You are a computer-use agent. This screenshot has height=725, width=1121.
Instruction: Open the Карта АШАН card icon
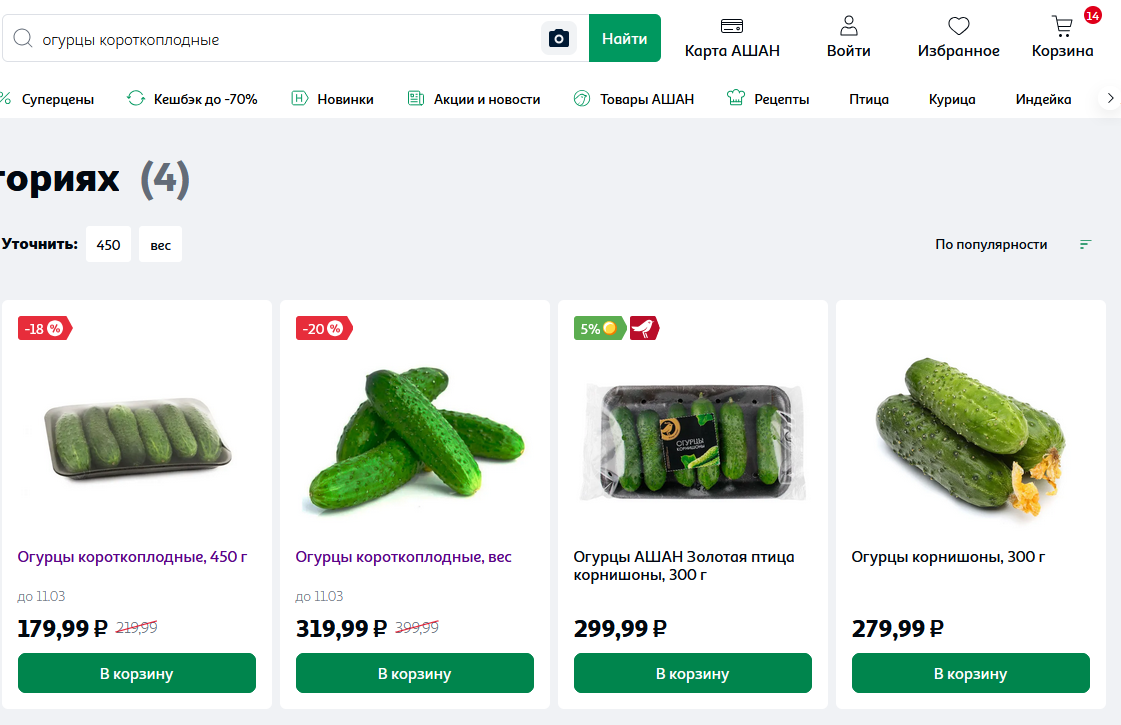pyautogui.click(x=731, y=27)
